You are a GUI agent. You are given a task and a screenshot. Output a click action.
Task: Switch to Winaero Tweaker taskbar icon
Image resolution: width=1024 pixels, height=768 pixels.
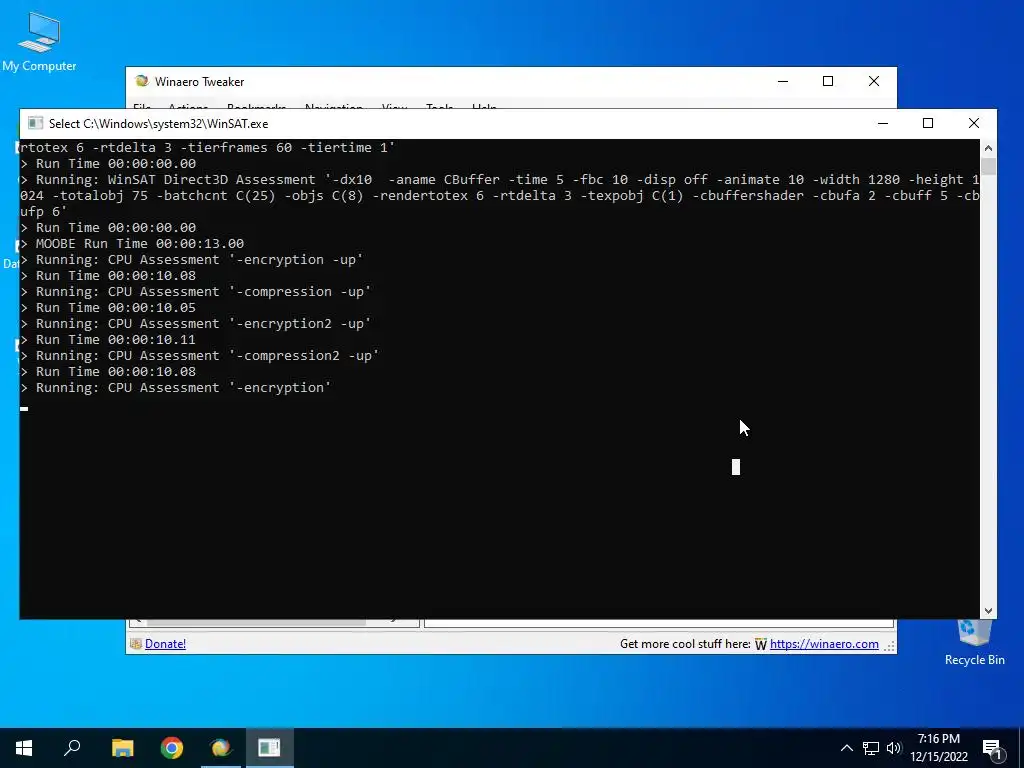click(221, 748)
